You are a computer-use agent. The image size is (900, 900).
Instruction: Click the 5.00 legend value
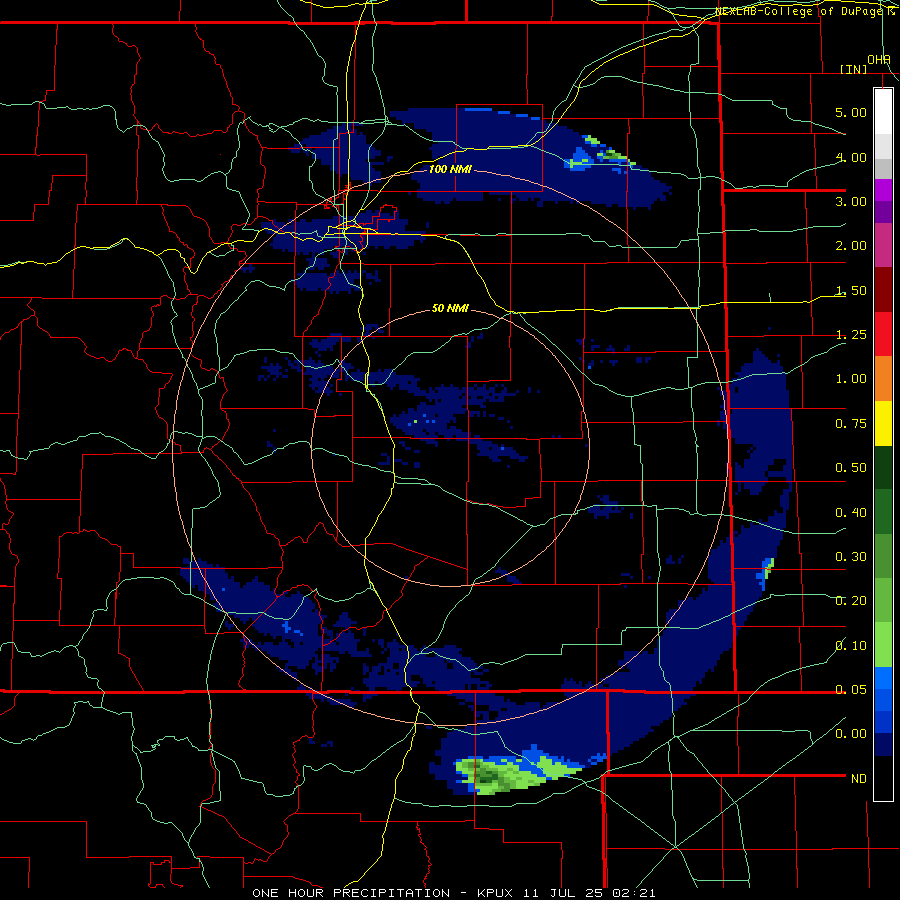coord(851,112)
